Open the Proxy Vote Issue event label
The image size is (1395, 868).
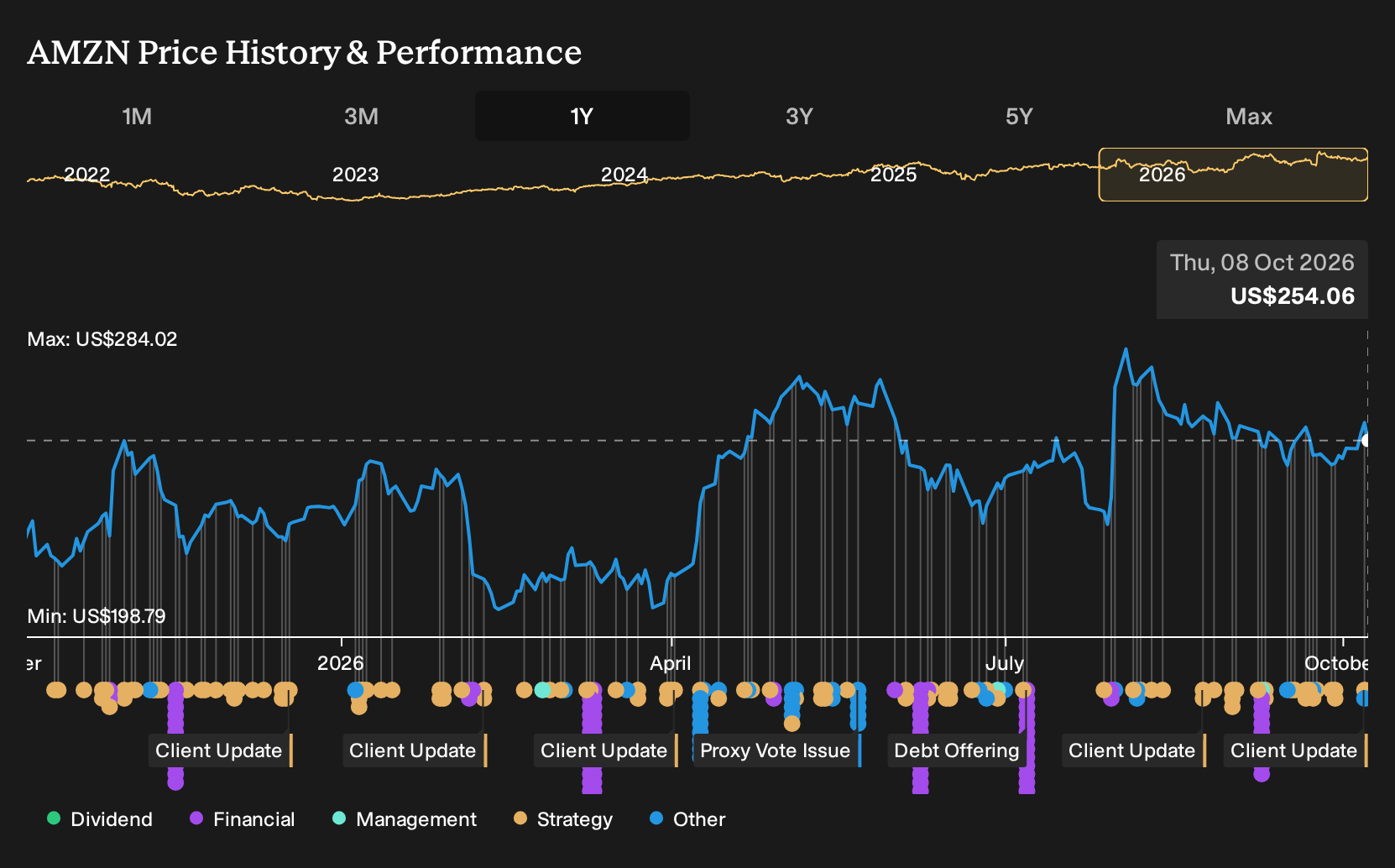(x=776, y=750)
